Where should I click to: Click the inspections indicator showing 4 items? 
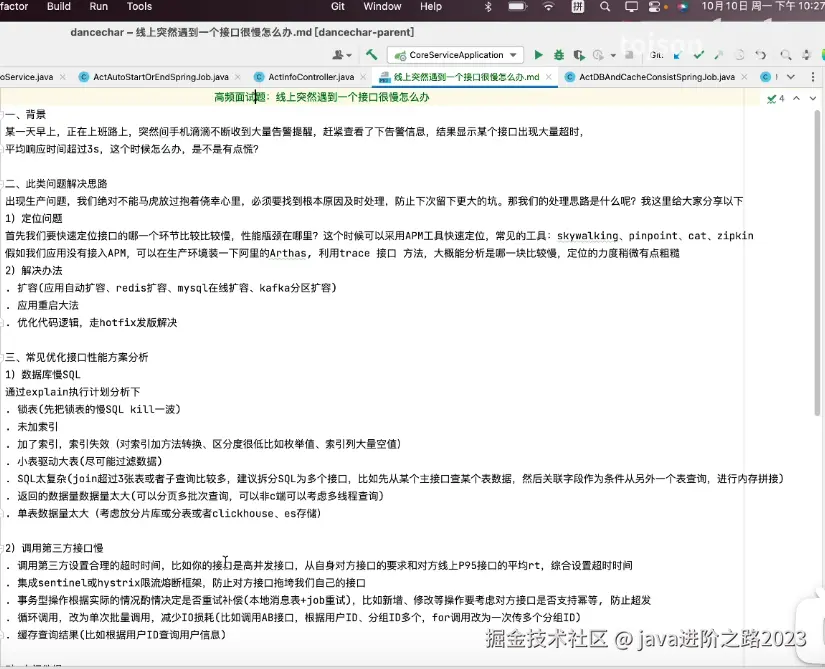point(775,99)
